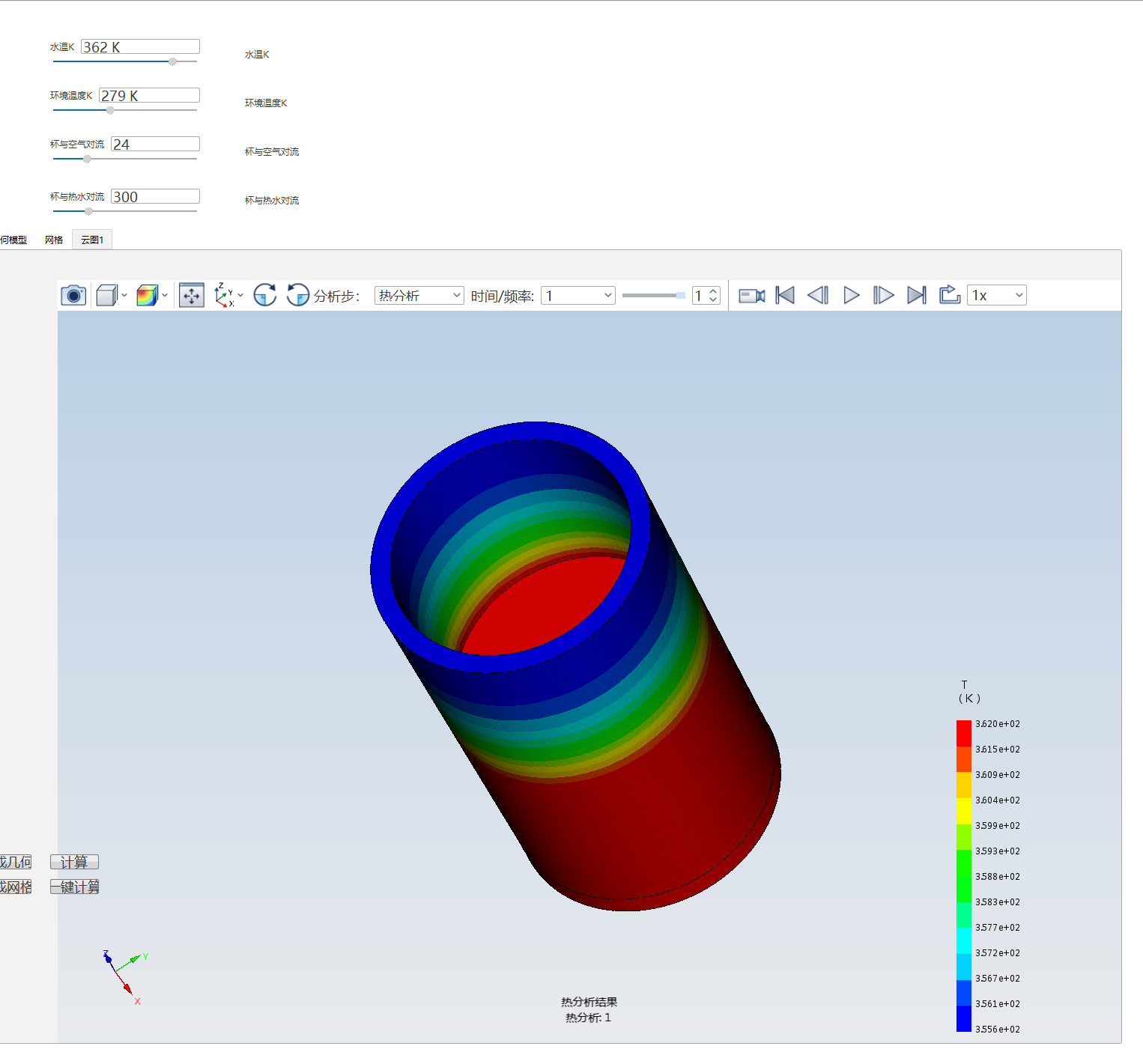Click the video record camera icon
This screenshot has width=1143, height=1064.
[752, 295]
